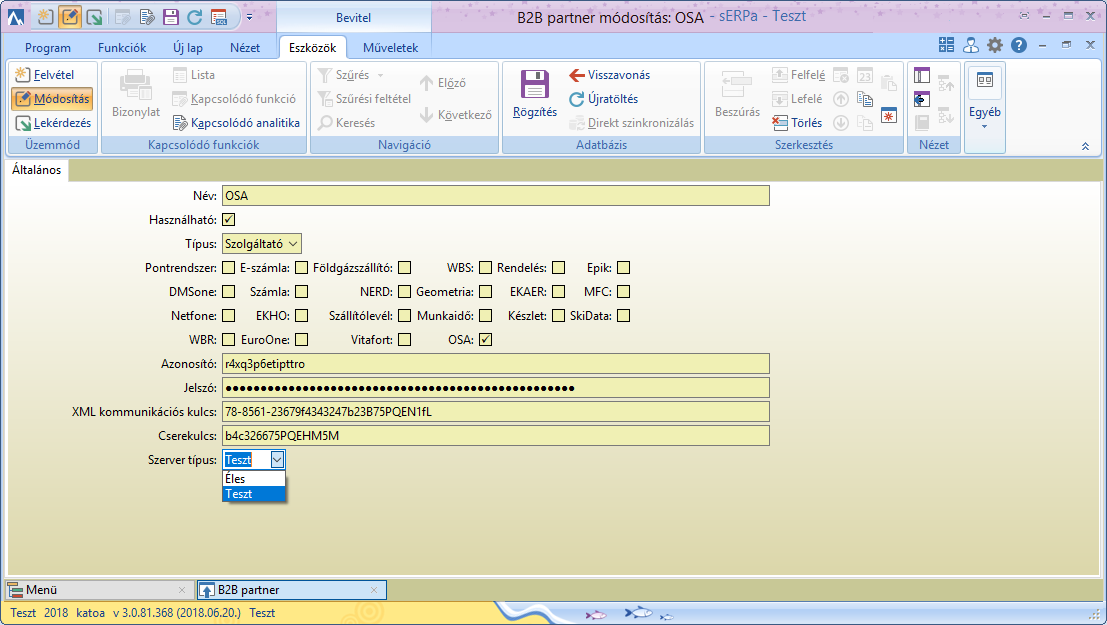Reload data with Újratöltés

tap(604, 99)
